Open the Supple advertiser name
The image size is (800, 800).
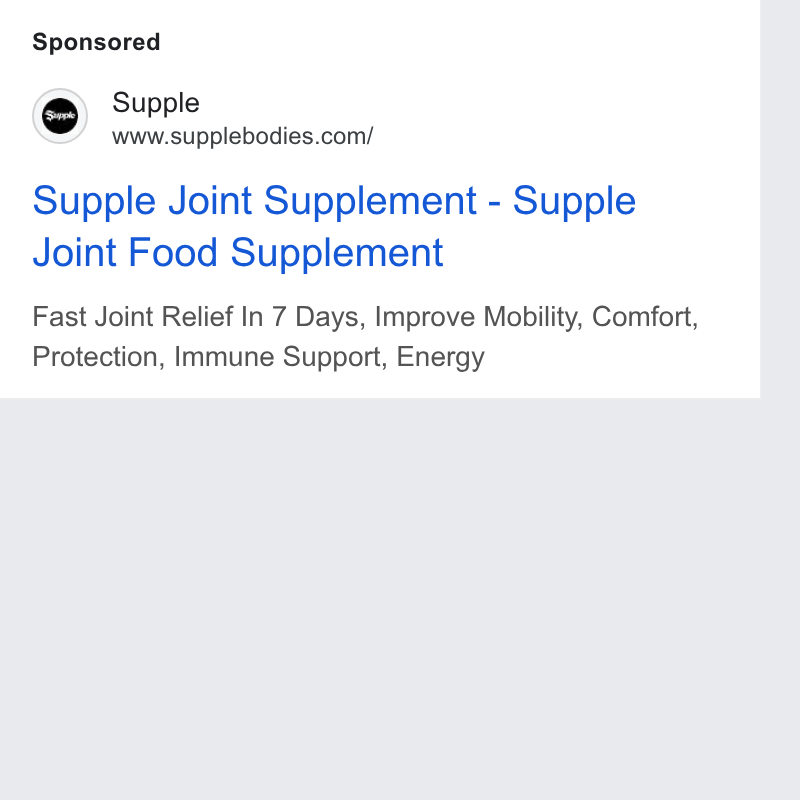(x=156, y=103)
